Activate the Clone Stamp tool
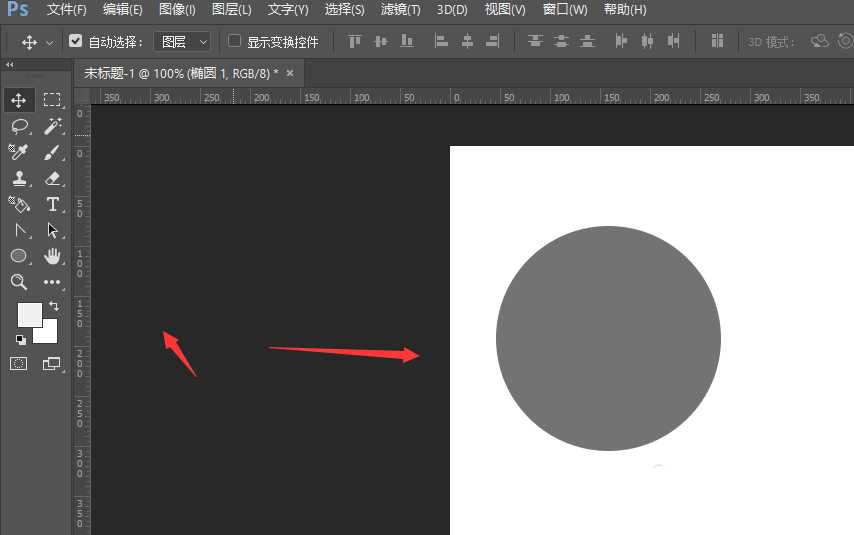Image resolution: width=854 pixels, height=535 pixels. (19, 178)
